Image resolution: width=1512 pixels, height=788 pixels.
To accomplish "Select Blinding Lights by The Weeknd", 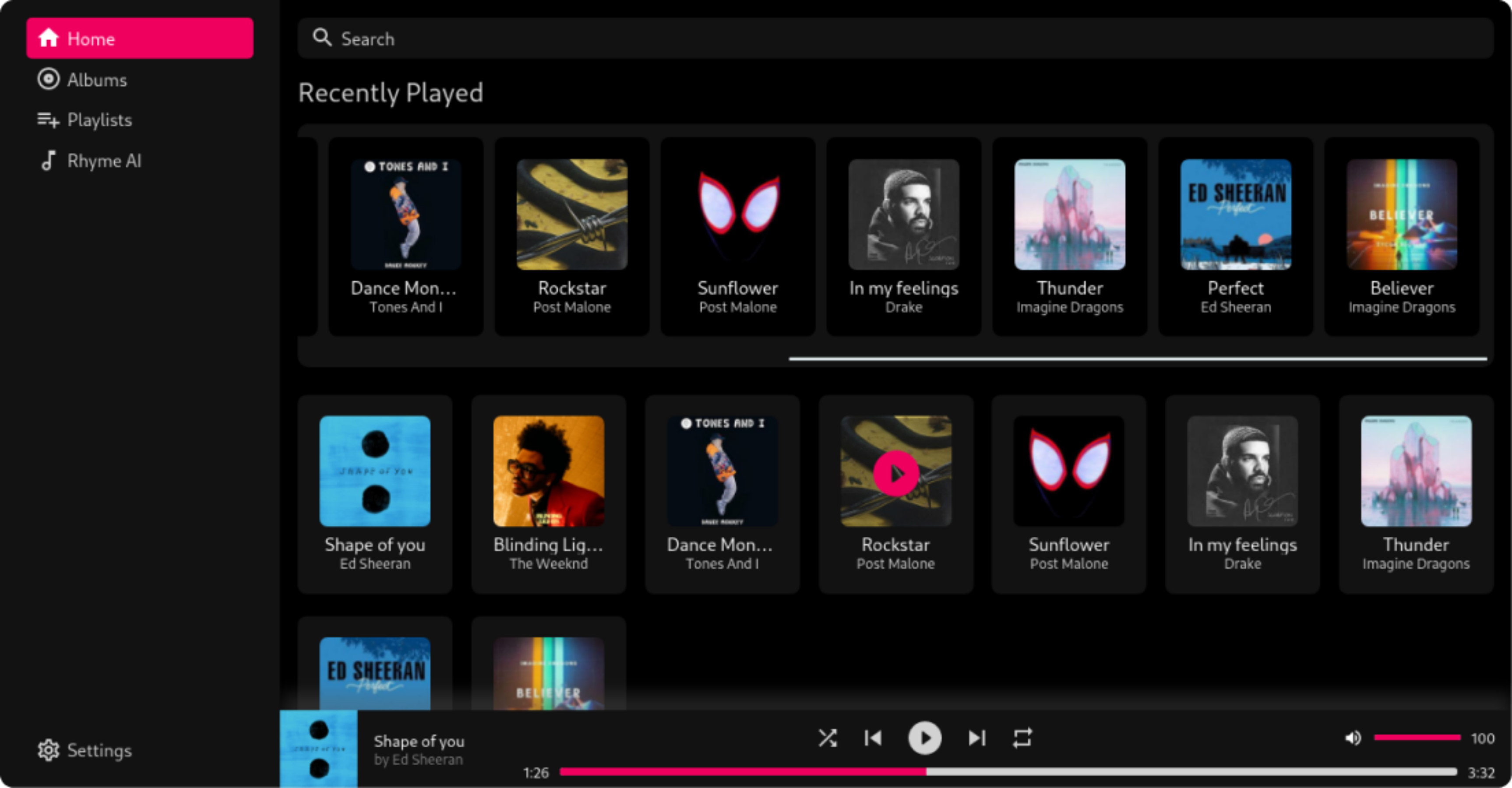I will [548, 494].
